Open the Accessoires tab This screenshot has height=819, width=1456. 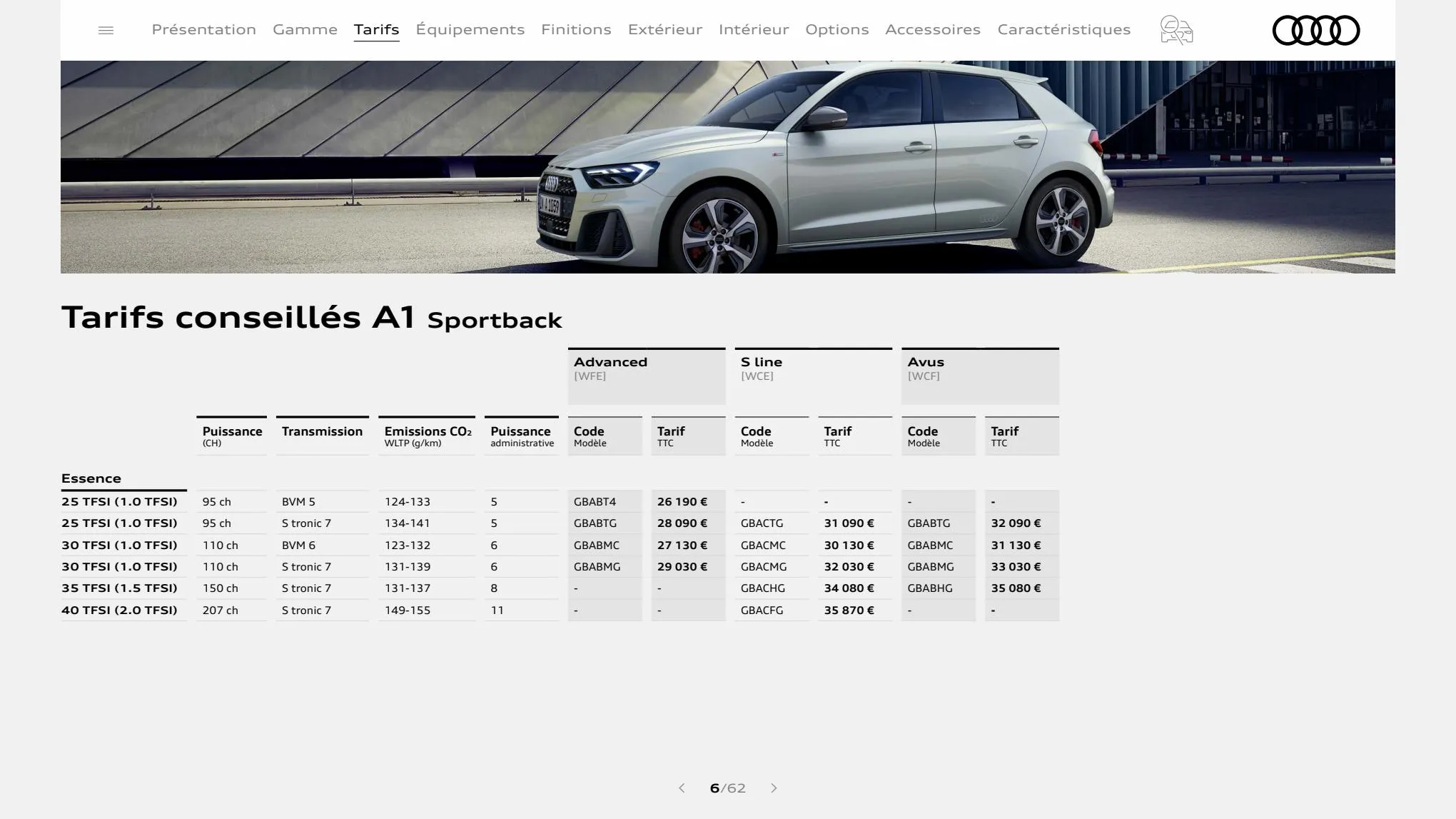(933, 29)
